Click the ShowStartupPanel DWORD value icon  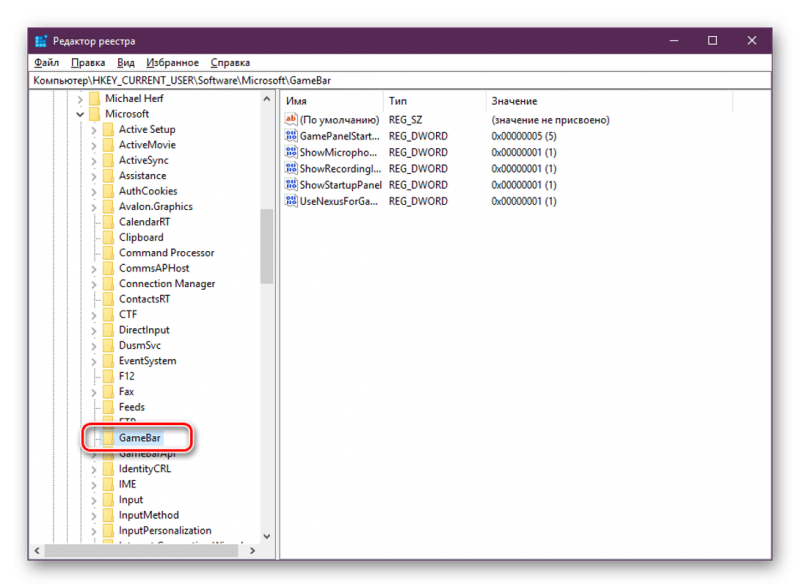click(x=291, y=185)
